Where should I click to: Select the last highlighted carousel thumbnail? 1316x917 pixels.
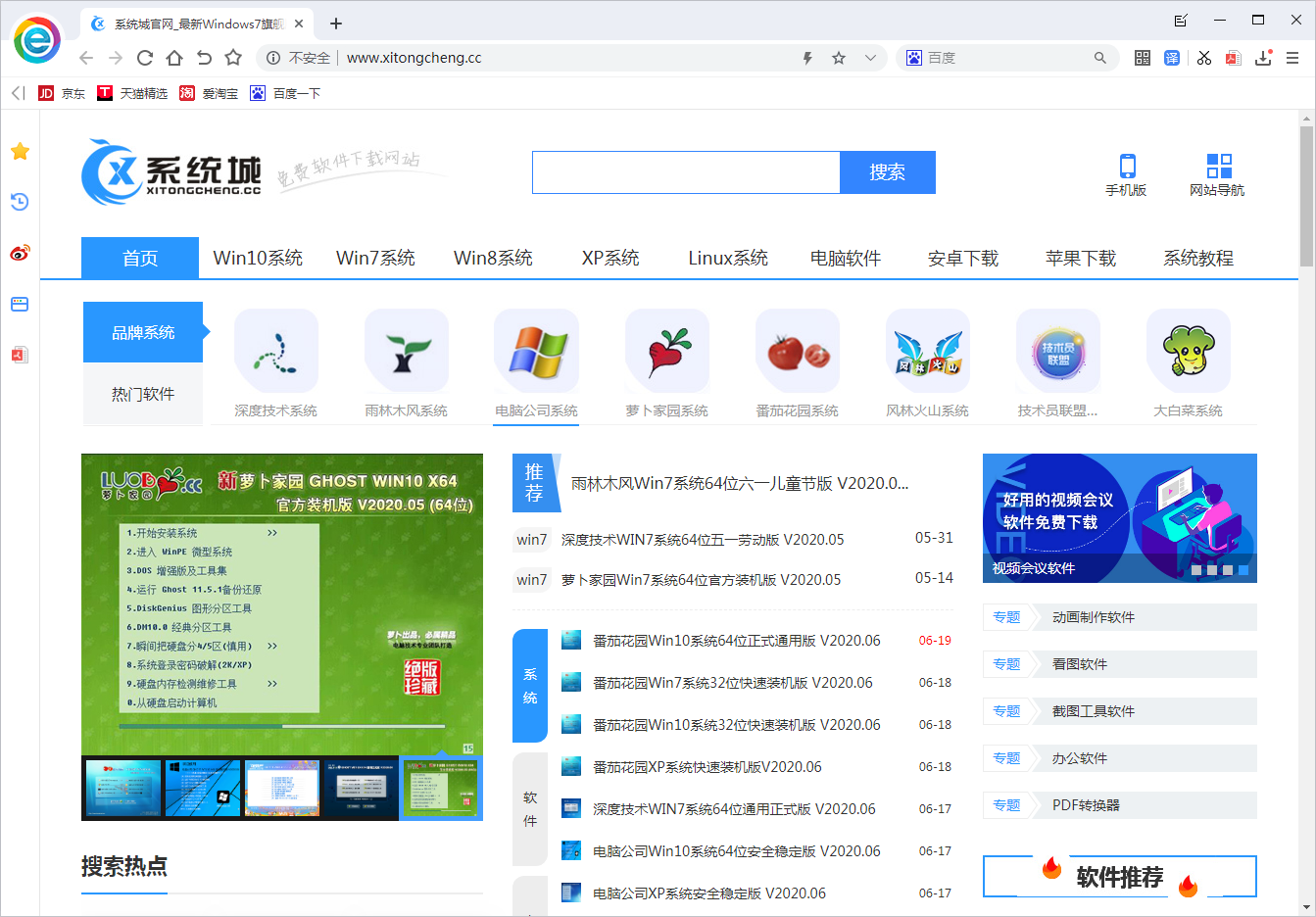coord(443,788)
